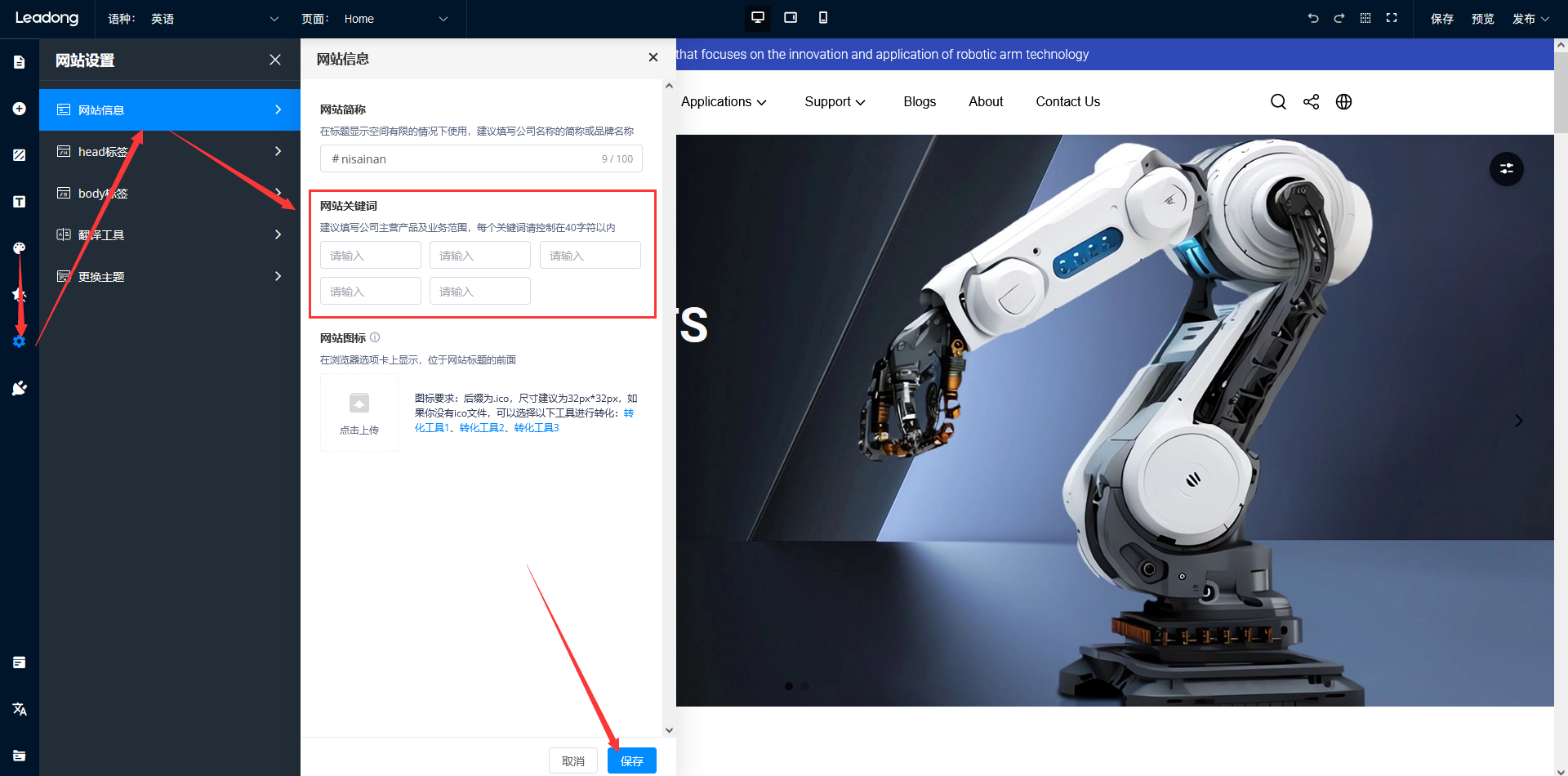This screenshot has height=776, width=1568.
Task: Click the undo arrow icon
Action: point(1312,18)
